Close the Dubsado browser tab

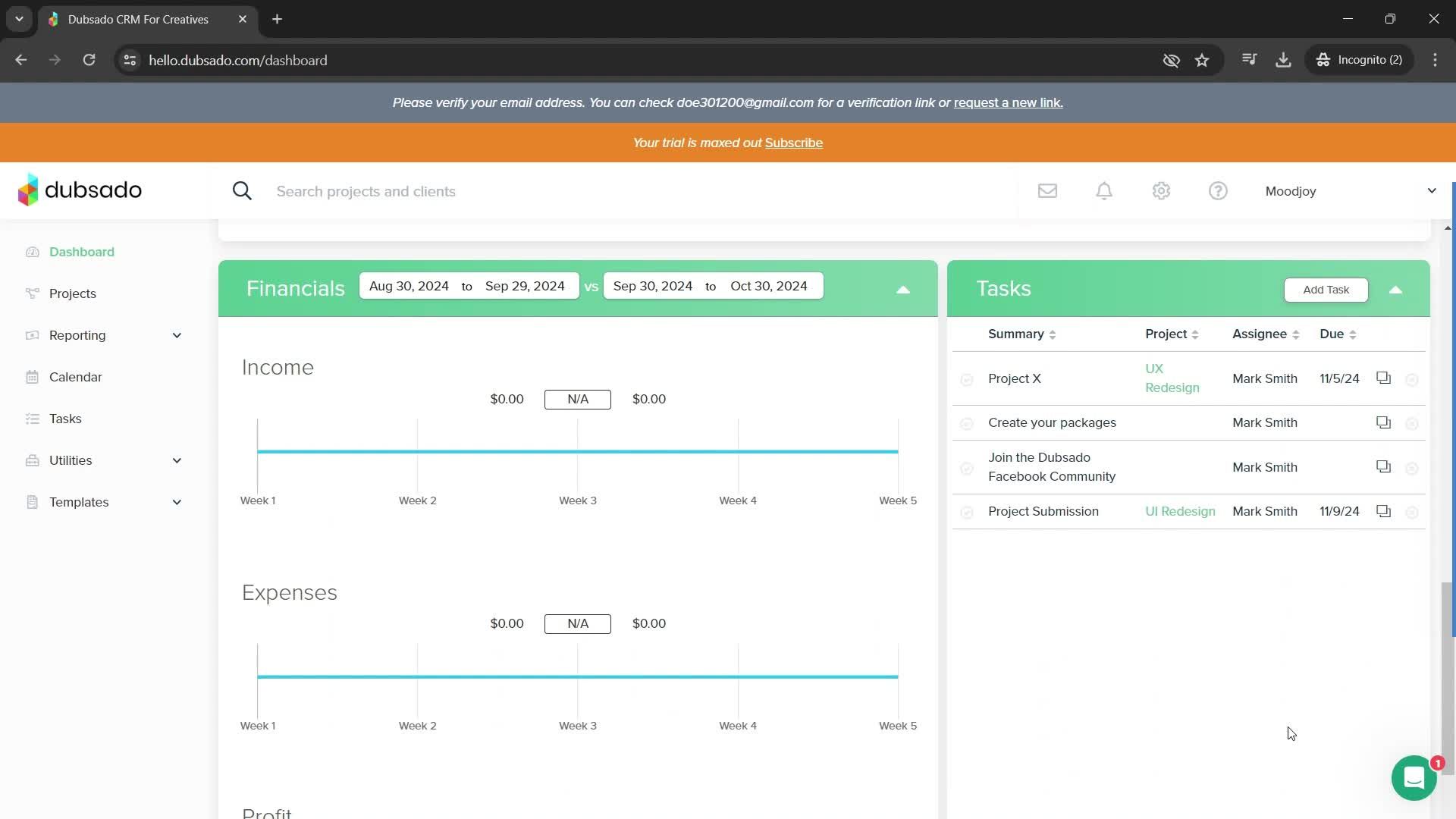click(x=243, y=19)
